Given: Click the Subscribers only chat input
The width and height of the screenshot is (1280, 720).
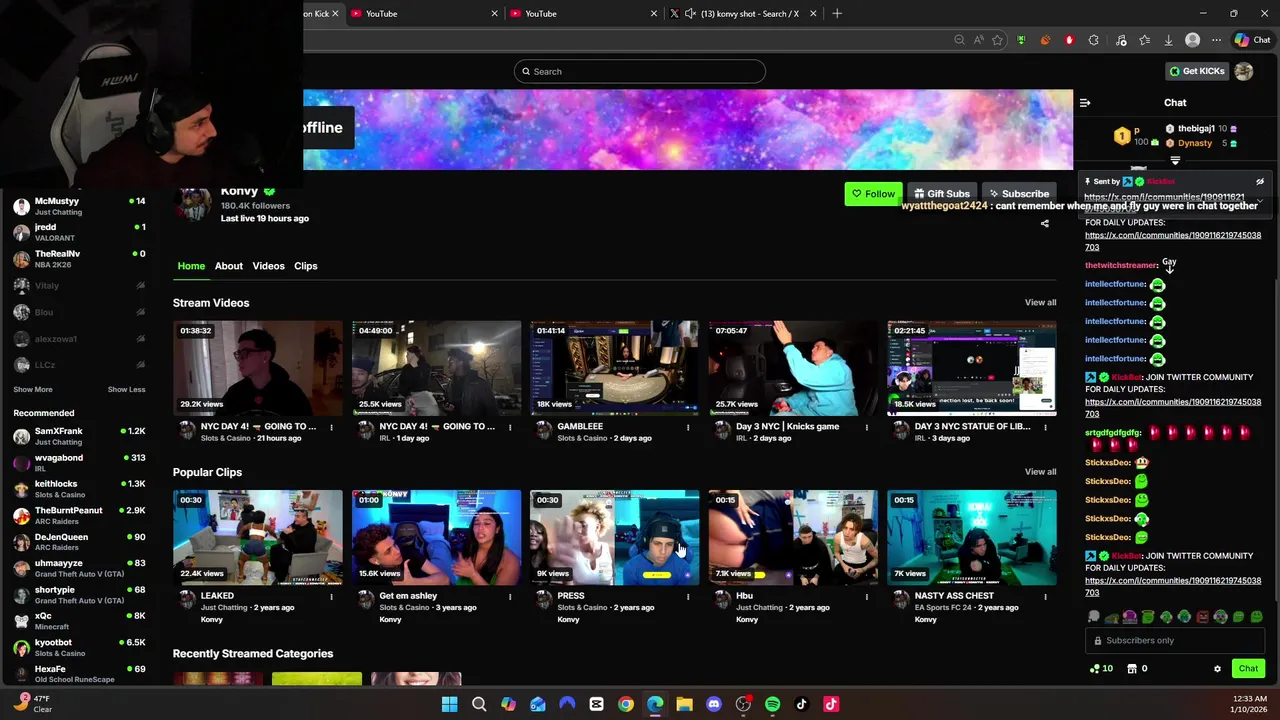Looking at the screenshot, I should point(1175,641).
